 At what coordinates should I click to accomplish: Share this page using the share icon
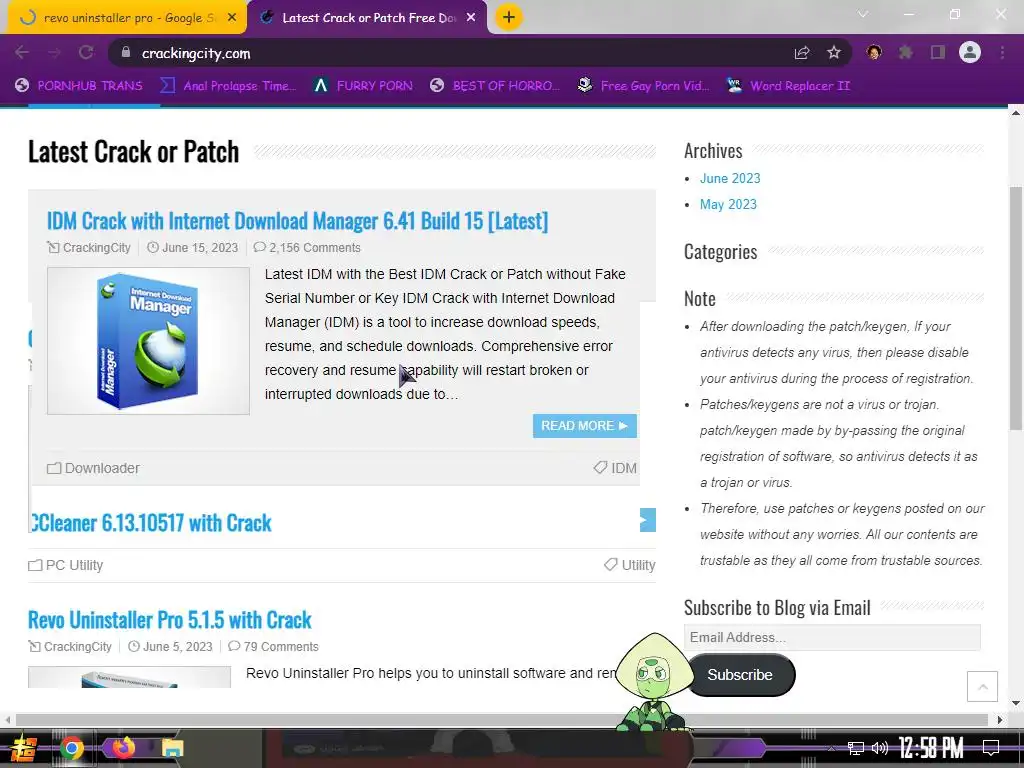[x=802, y=53]
